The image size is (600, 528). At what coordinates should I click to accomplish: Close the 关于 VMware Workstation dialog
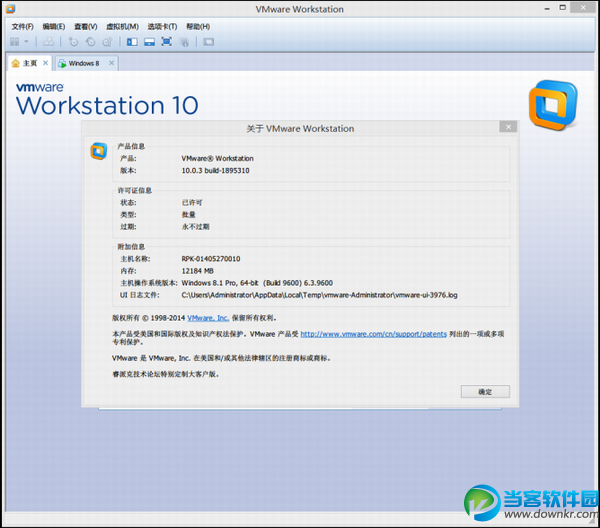click(x=508, y=127)
